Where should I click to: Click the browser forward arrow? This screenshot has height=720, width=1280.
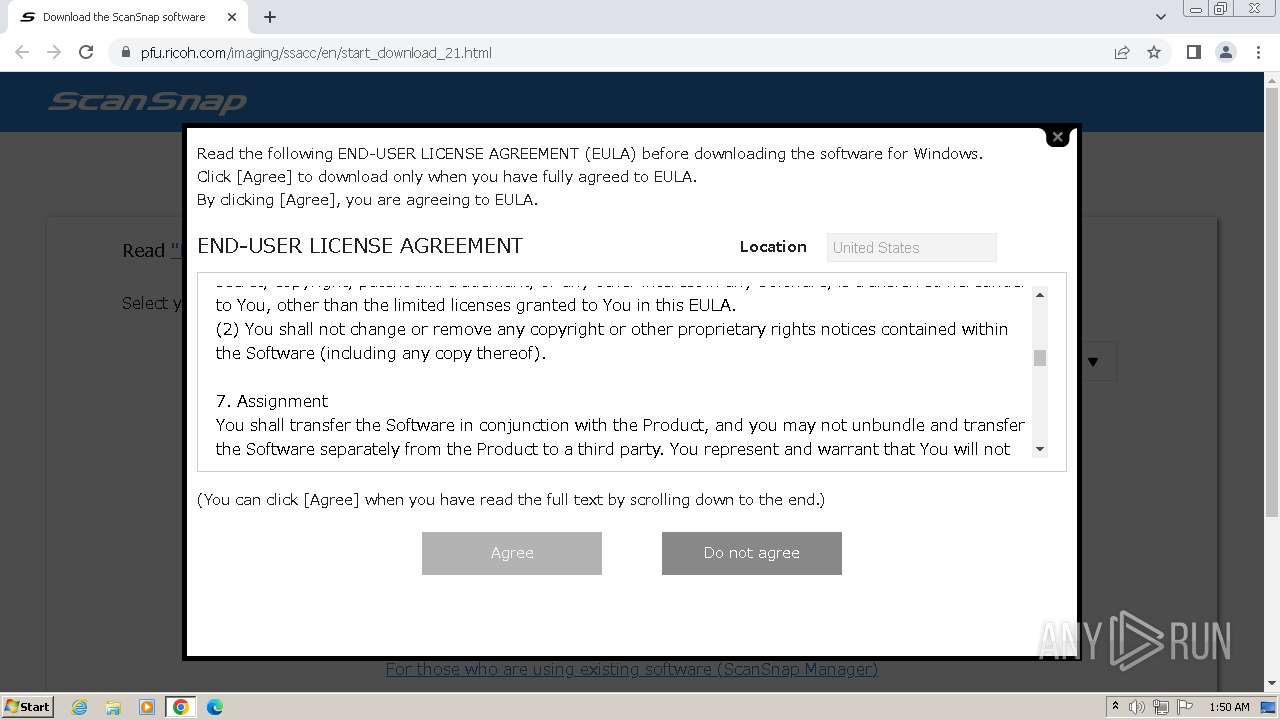pos(54,52)
